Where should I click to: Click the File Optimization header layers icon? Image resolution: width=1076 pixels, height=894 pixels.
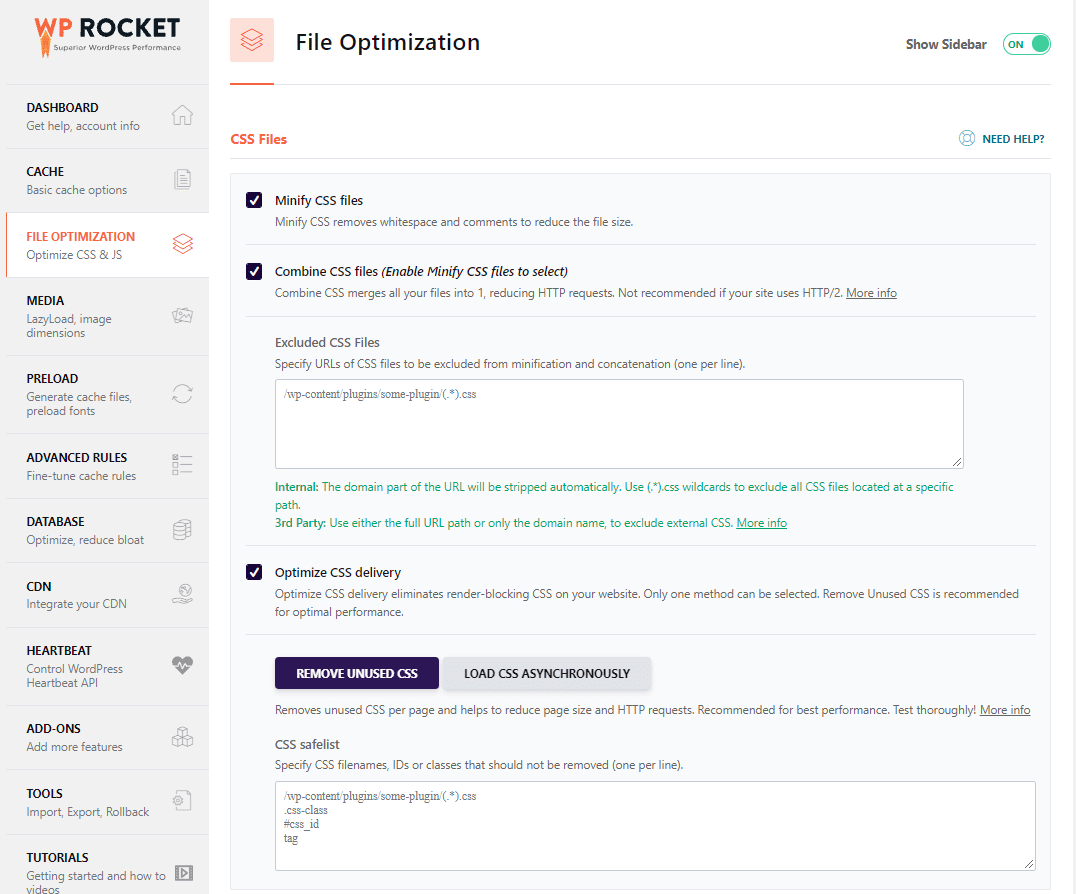click(252, 40)
